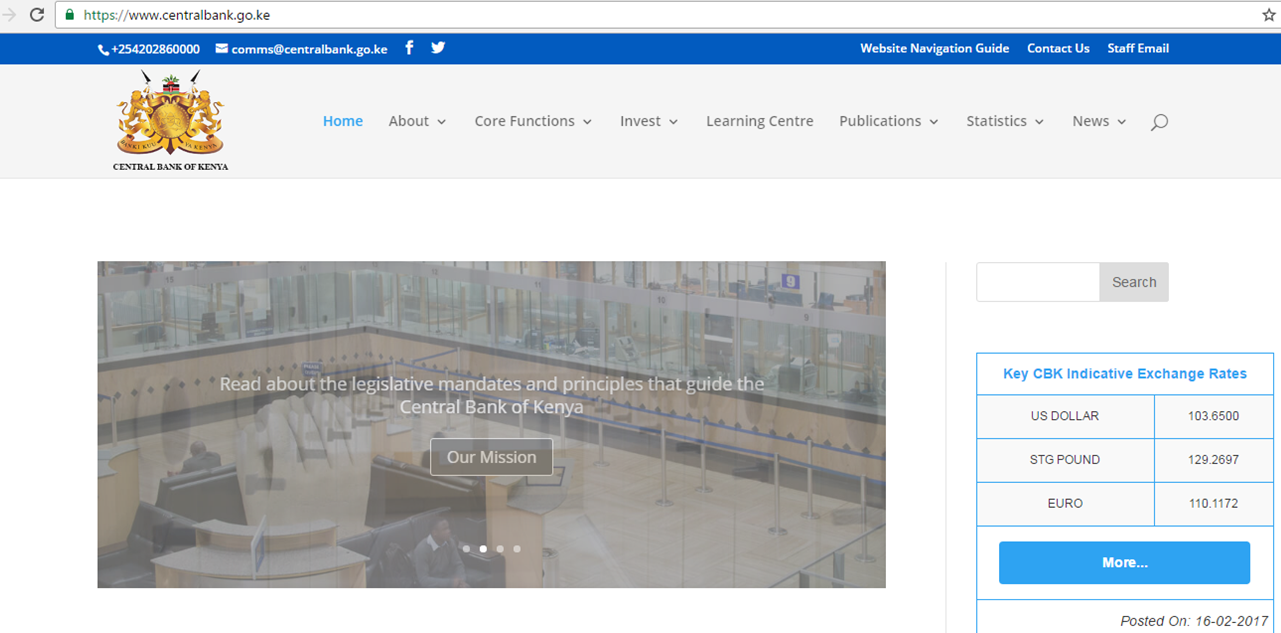Screen dimensions: 1281x633
Task: Click the sidebar Search button
Action: [x=1134, y=282]
